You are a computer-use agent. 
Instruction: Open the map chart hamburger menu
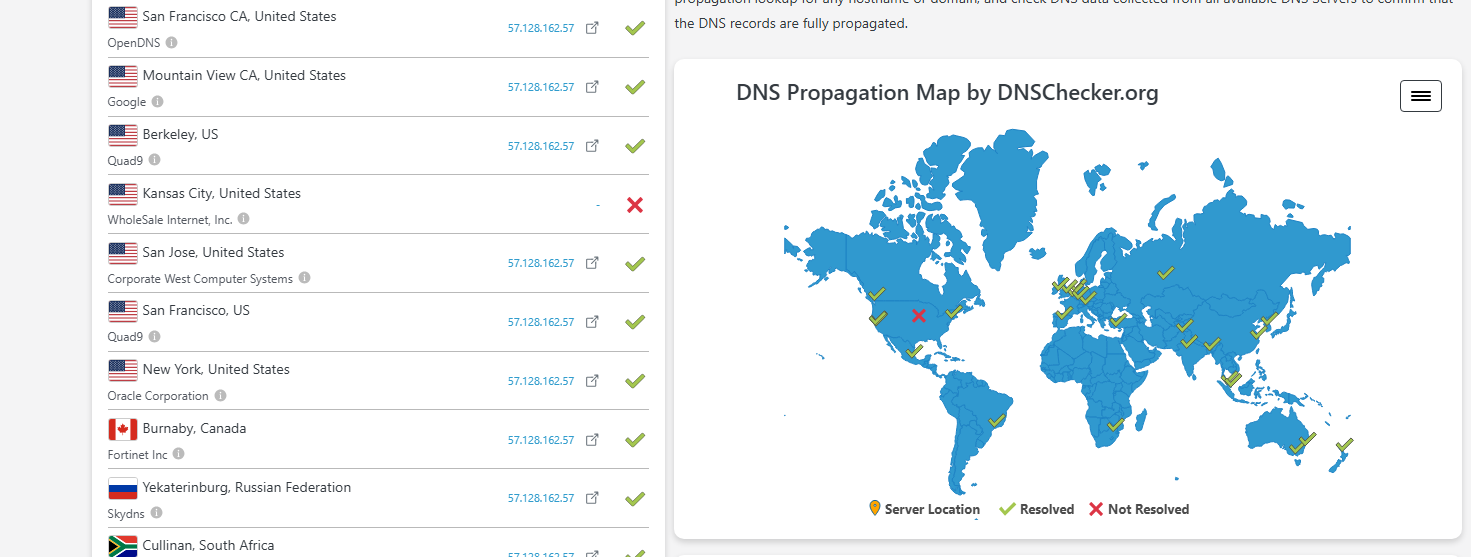(x=1420, y=96)
